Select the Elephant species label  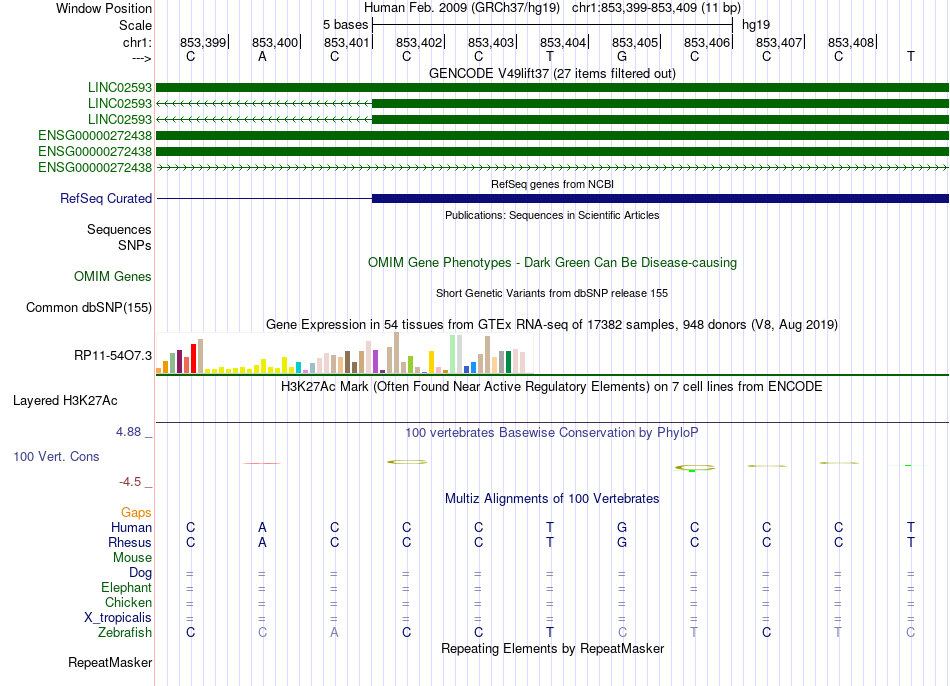127,587
